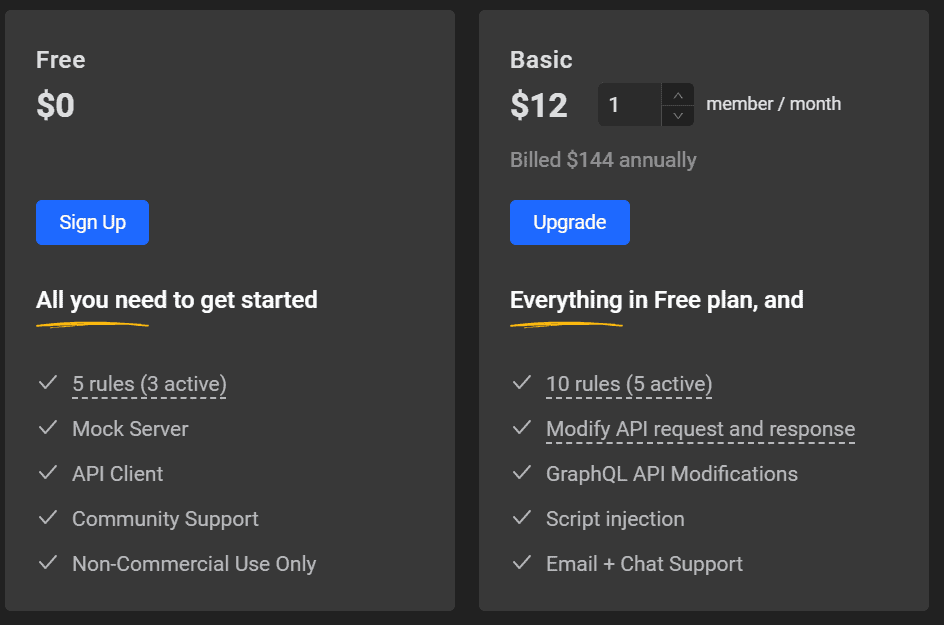This screenshot has height=625, width=944.
Task: Open the "5 rules (3 active)" link
Action: tap(149, 383)
